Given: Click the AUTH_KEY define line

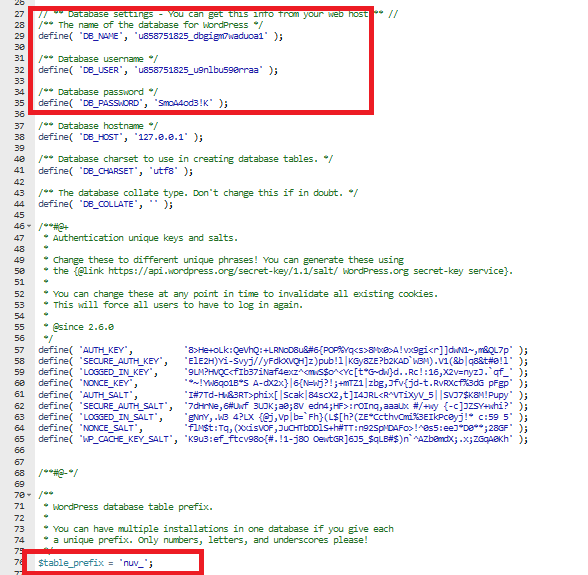Looking at the screenshot, I should [x=283, y=350].
